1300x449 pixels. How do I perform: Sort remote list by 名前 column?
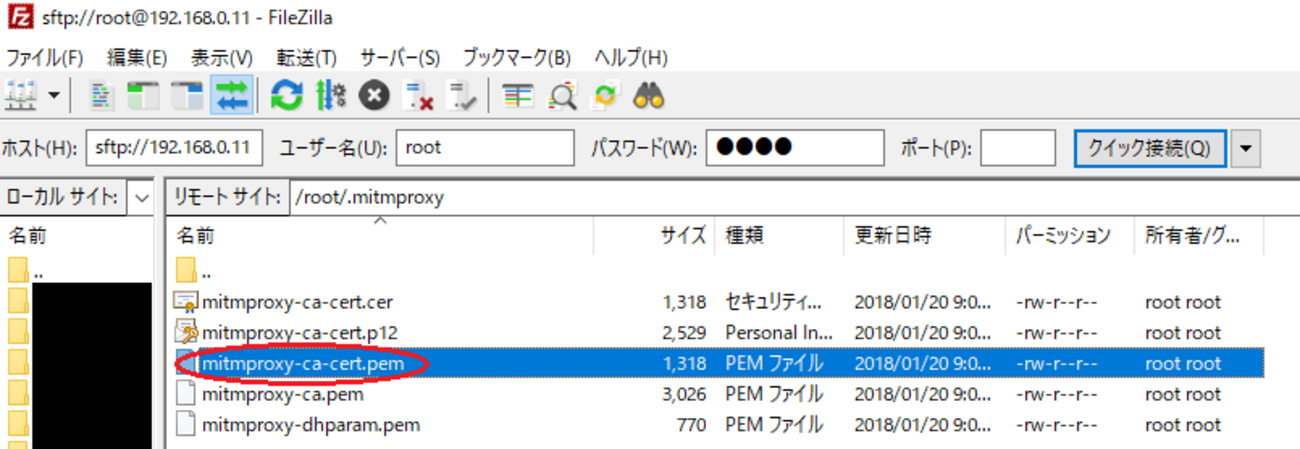coord(380,236)
